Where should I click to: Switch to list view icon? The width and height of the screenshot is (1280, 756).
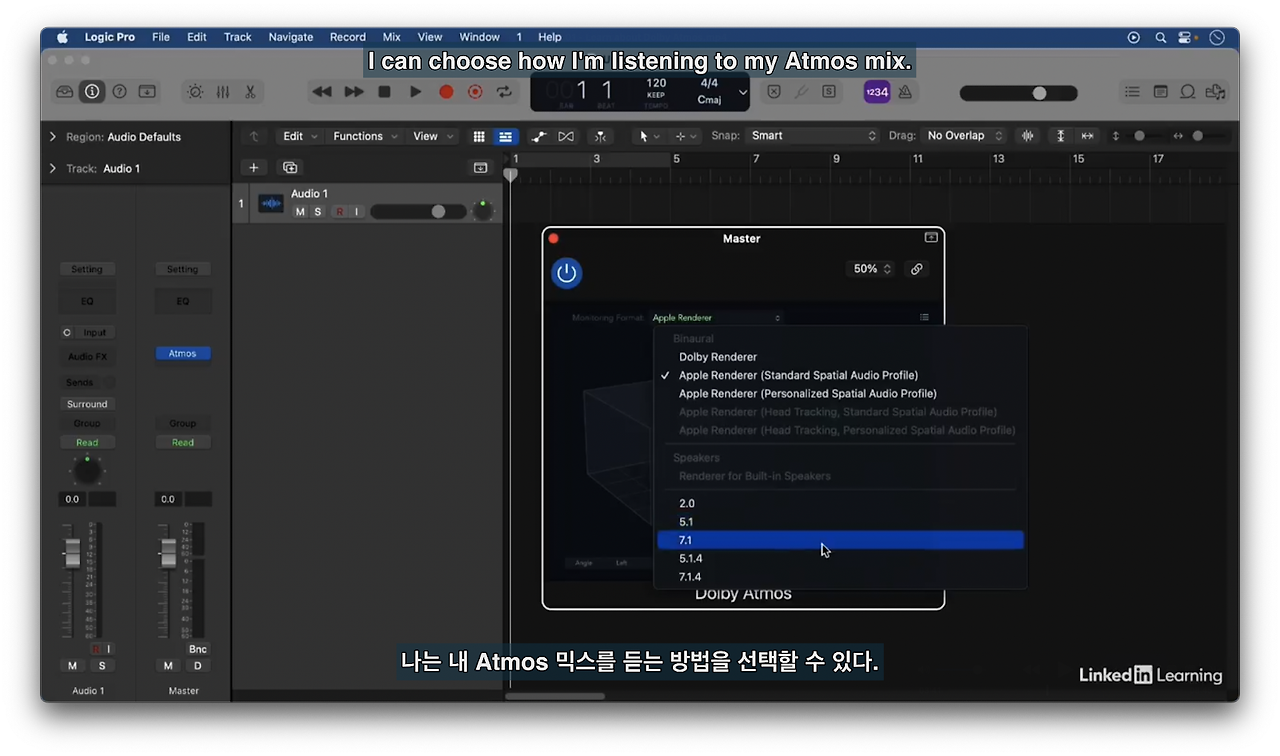[506, 136]
